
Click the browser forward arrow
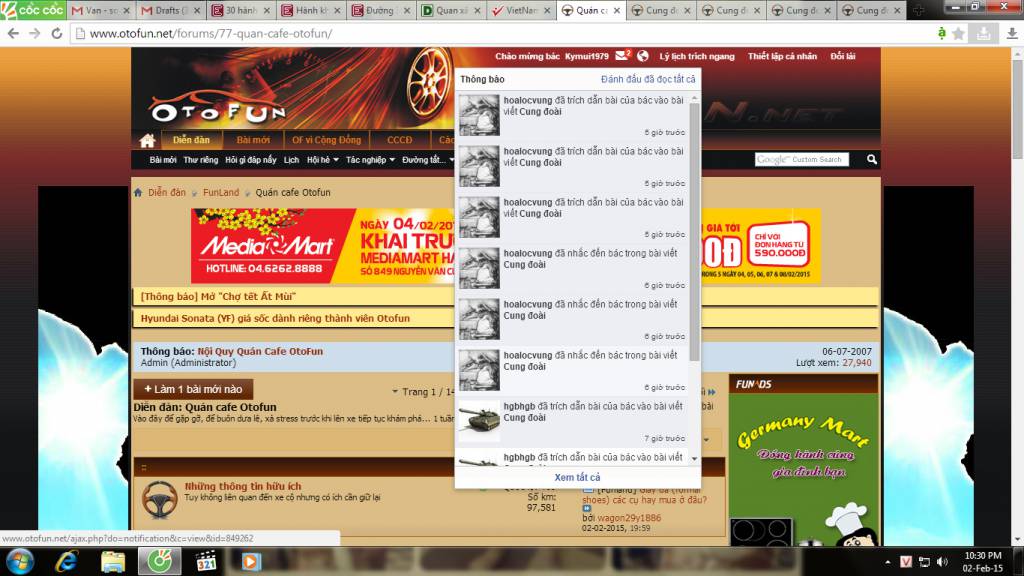(x=35, y=33)
